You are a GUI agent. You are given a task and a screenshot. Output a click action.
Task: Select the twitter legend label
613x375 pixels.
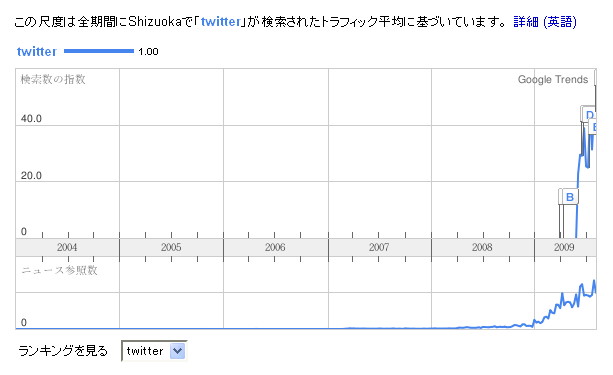[x=37, y=51]
